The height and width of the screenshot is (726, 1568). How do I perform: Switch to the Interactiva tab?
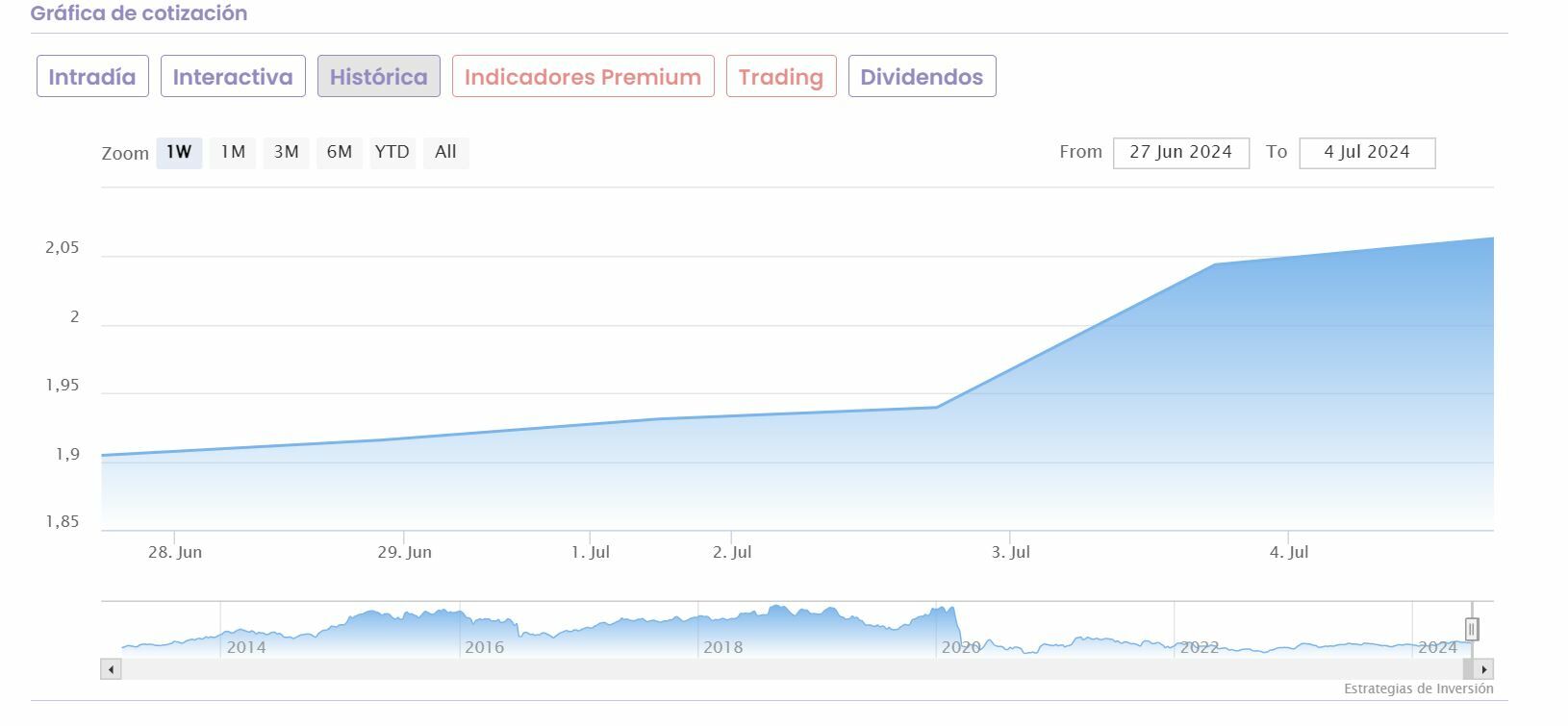pos(233,77)
